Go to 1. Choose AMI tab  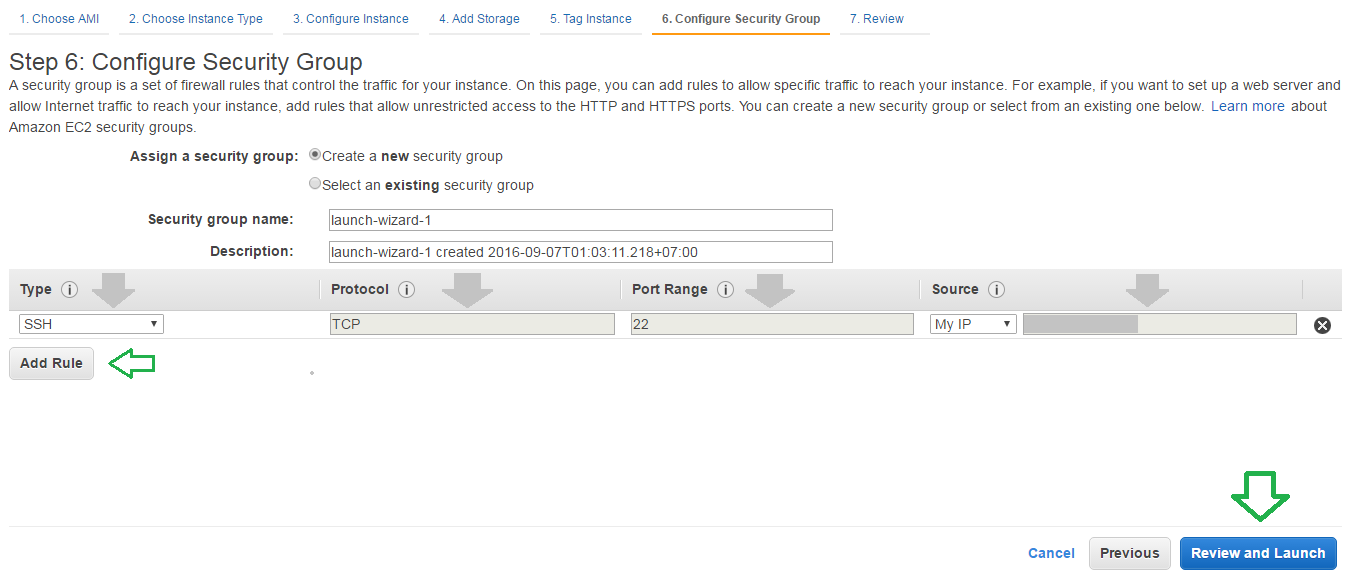(59, 19)
